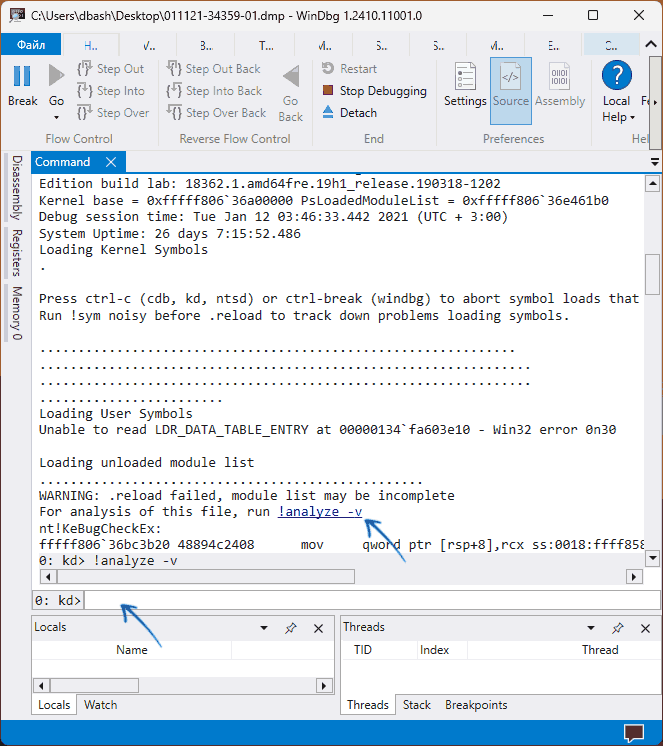This screenshot has width=663, height=746.
Task: Switch to the Watch tab
Action: click(x=100, y=705)
